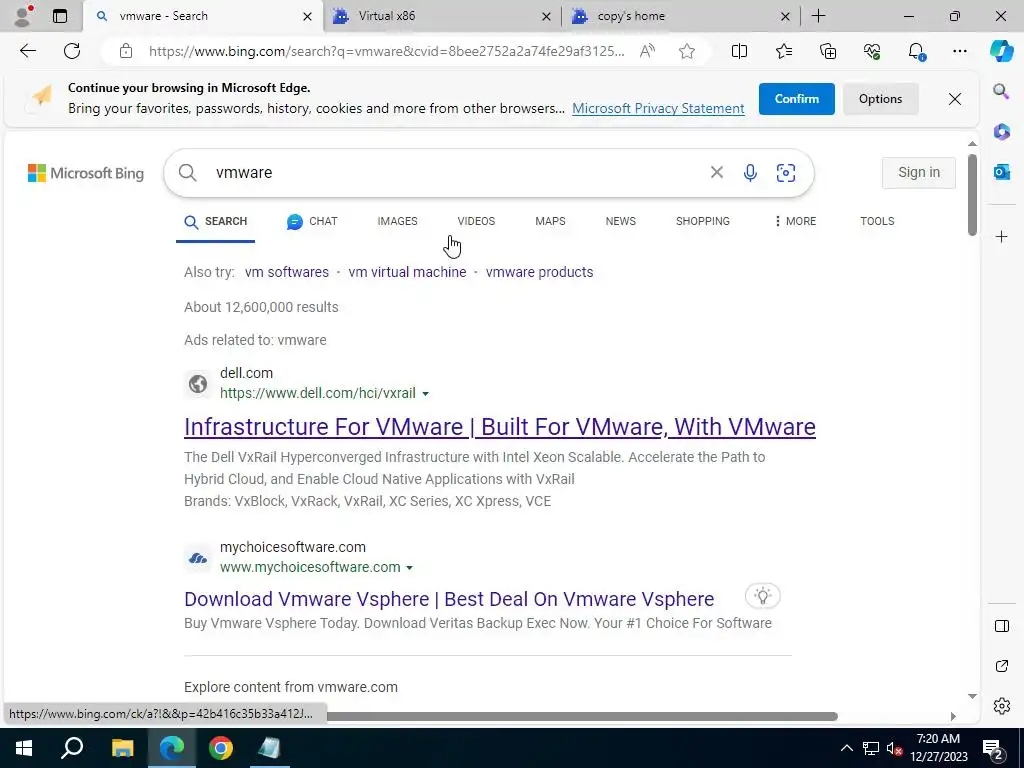
Task: Open the MORE search categories menu
Action: point(794,221)
